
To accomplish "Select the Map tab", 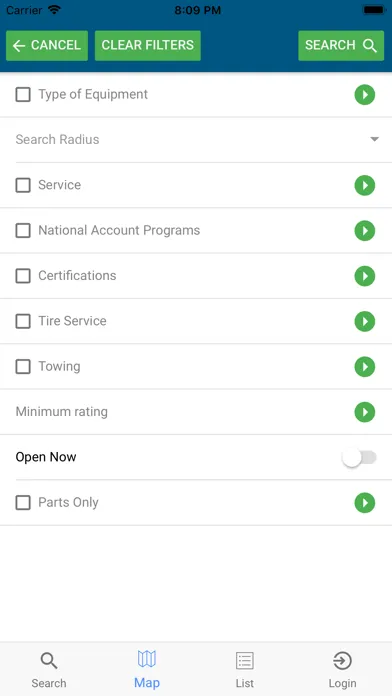I will 147,670.
